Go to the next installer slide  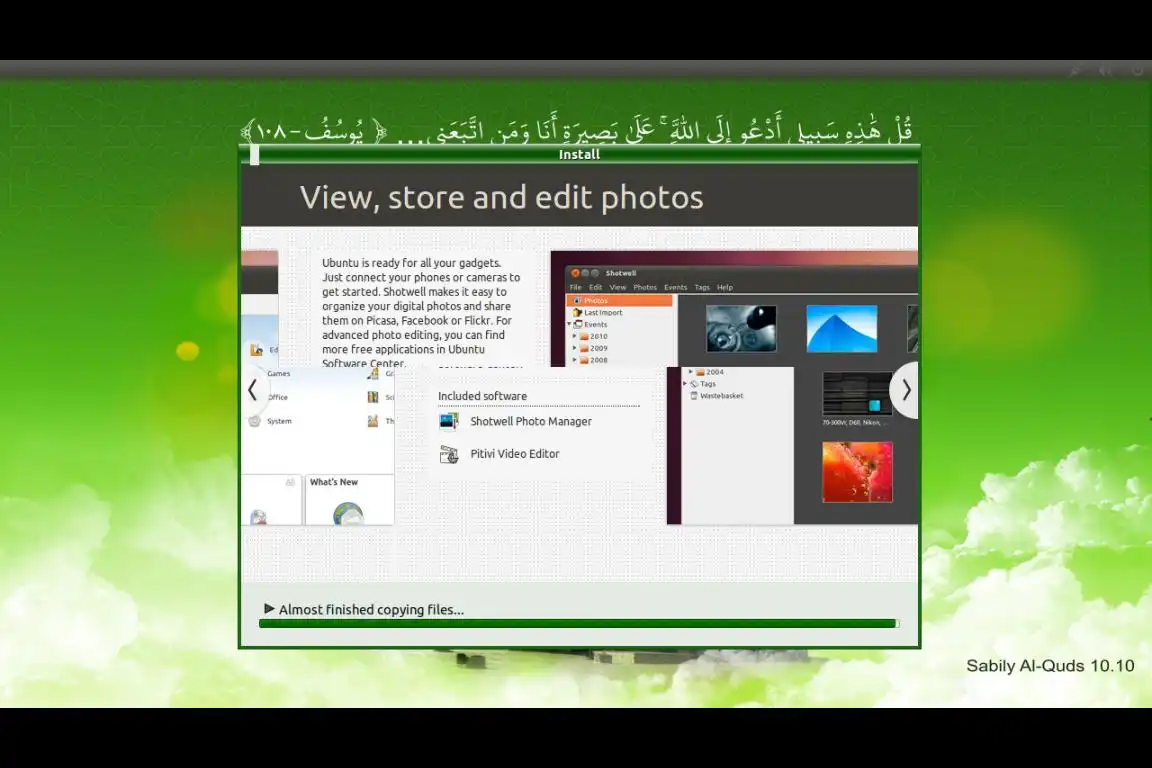coord(905,390)
